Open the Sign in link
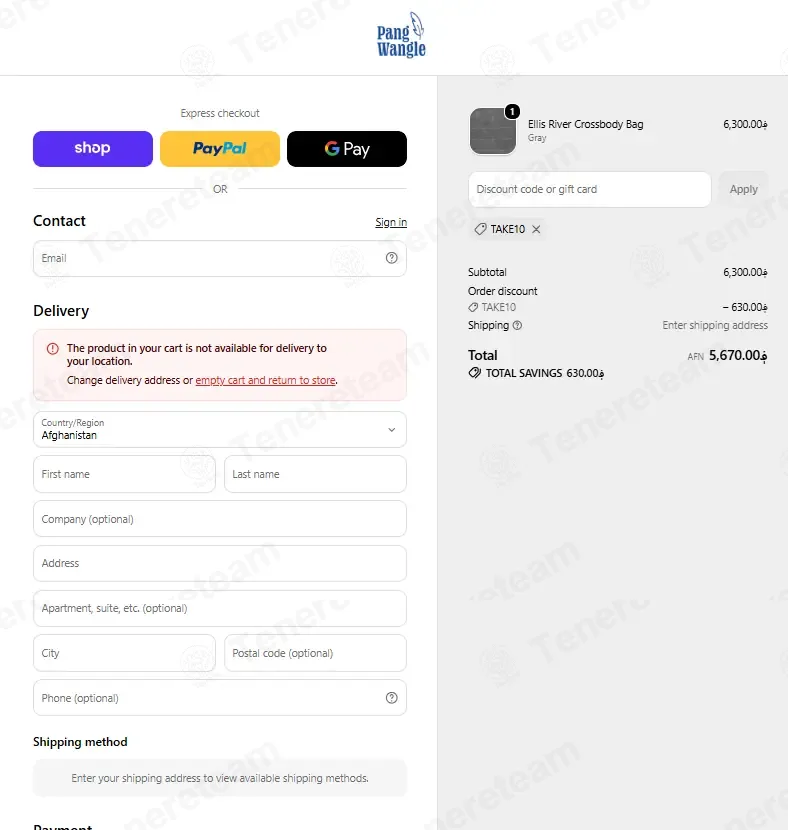Viewport: 788px width, 830px height. pyautogui.click(x=391, y=222)
